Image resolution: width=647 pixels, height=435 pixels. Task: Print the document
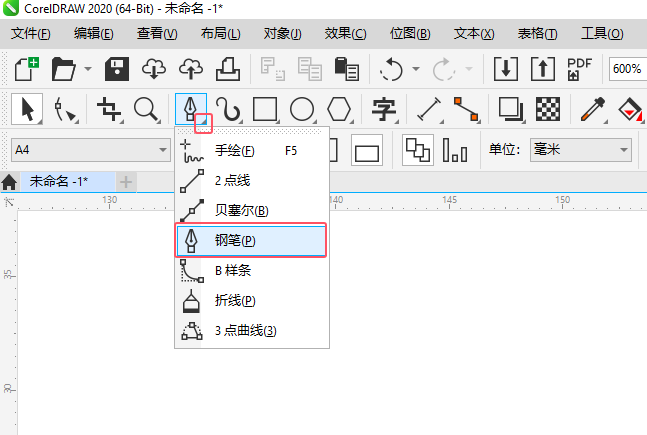[x=227, y=69]
